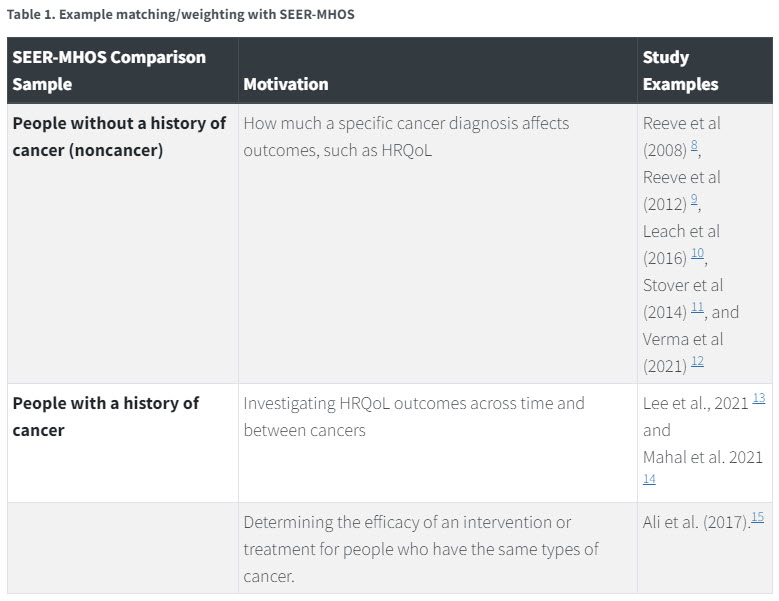This screenshot has height=601, width=779.
Task: Open citation 12 for Verma et al (2021)
Action: [697, 362]
